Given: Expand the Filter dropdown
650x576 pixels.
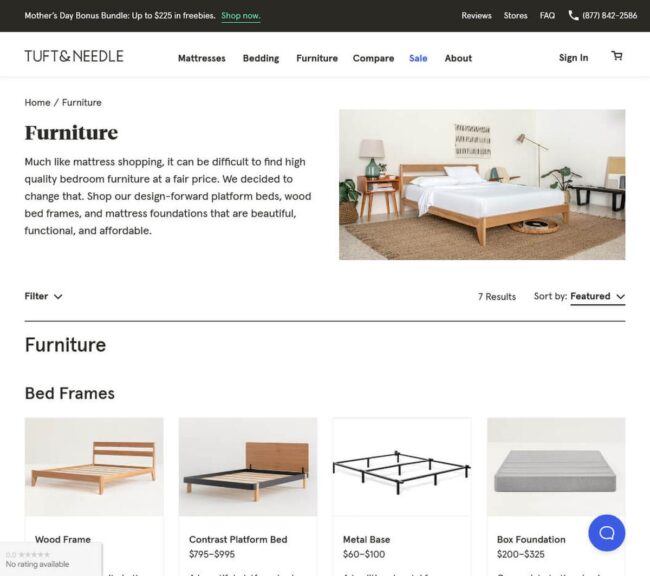Looking at the screenshot, I should [x=44, y=297].
